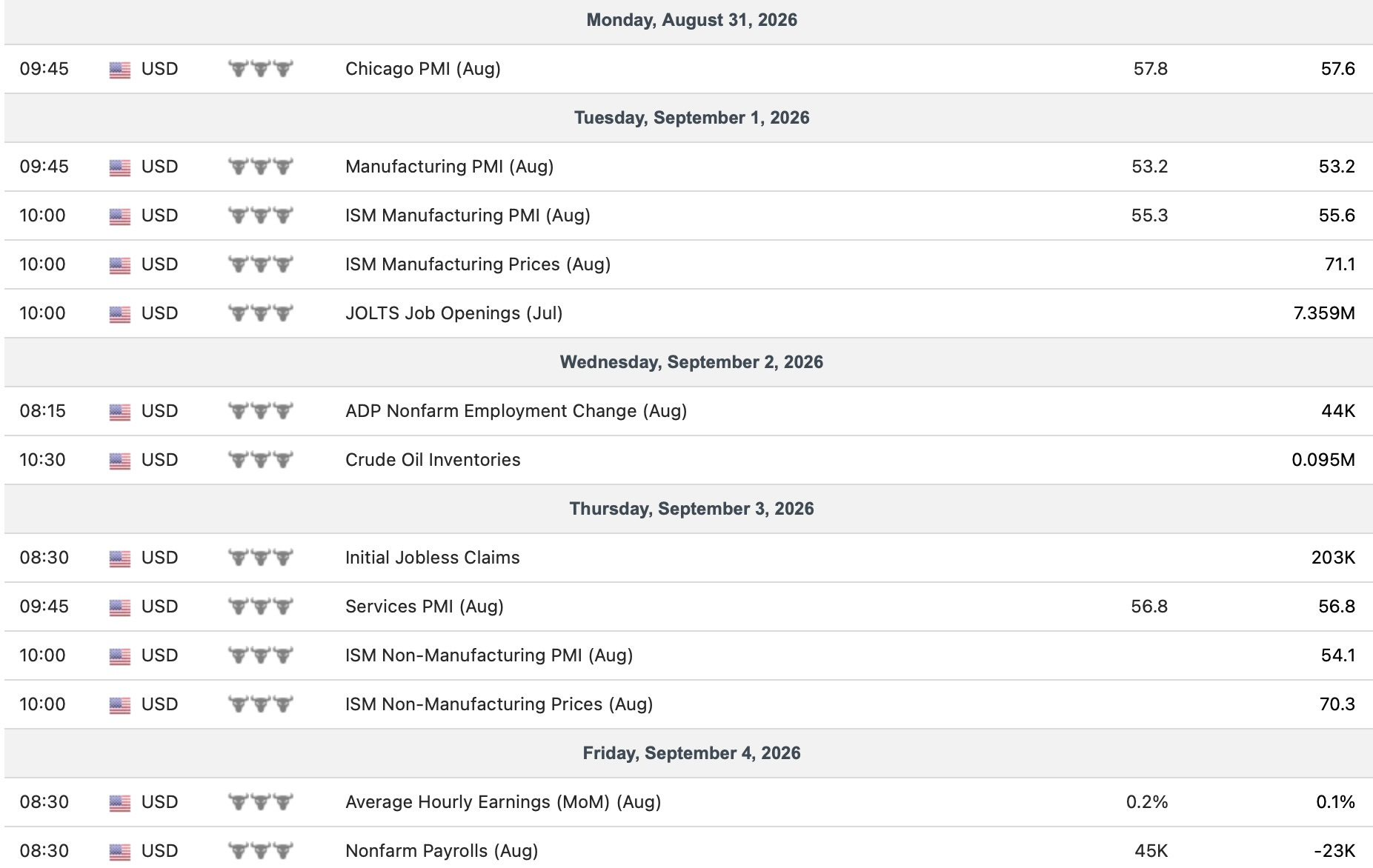The height and width of the screenshot is (868, 1373).
Task: Click the Initial Jobless Claims value 203K
Action: click(x=1333, y=558)
